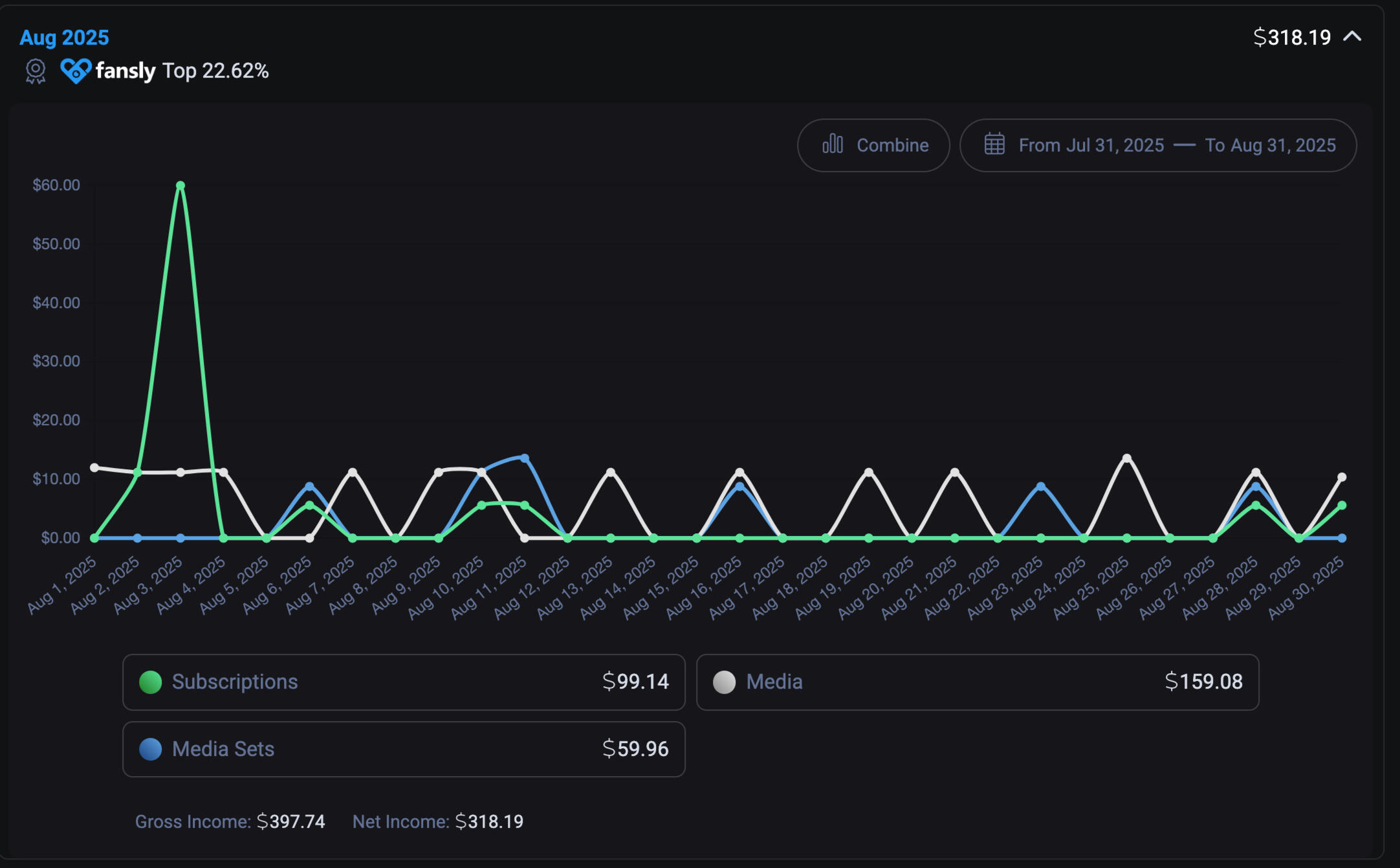Click the gray Media legend dot
The height and width of the screenshot is (868, 1400).
click(724, 682)
